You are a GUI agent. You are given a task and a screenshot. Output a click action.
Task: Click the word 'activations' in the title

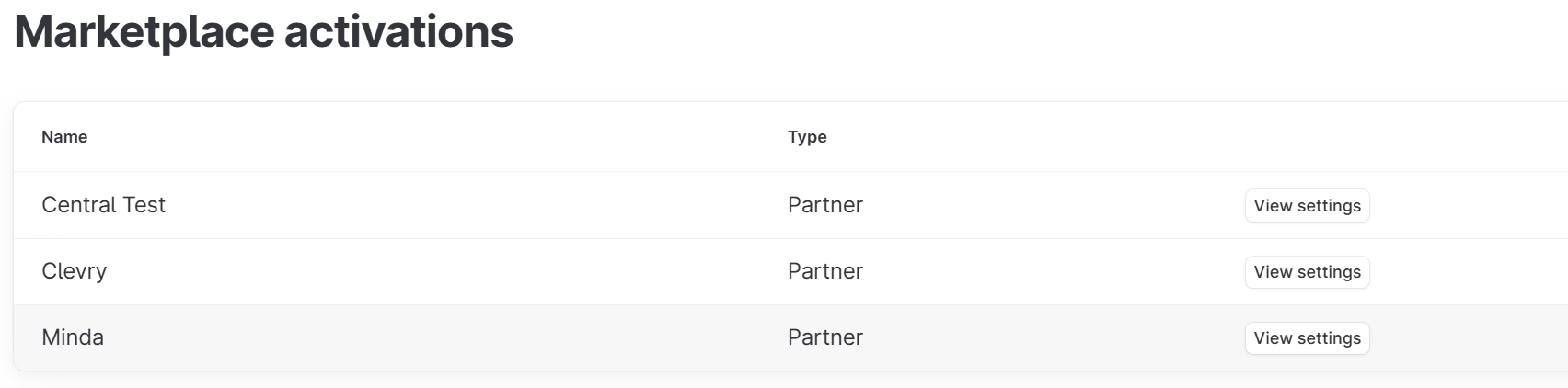point(398,32)
